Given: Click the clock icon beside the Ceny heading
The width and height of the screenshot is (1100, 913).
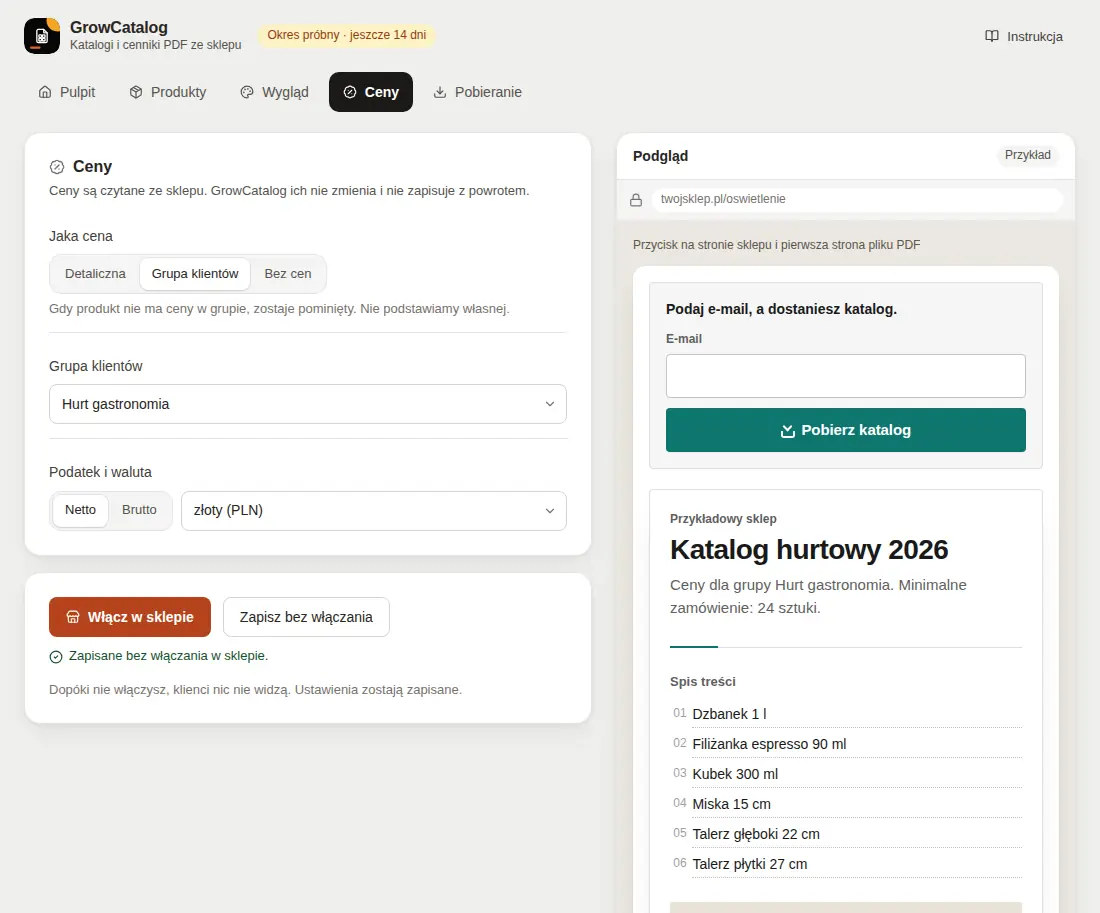Looking at the screenshot, I should point(57,167).
